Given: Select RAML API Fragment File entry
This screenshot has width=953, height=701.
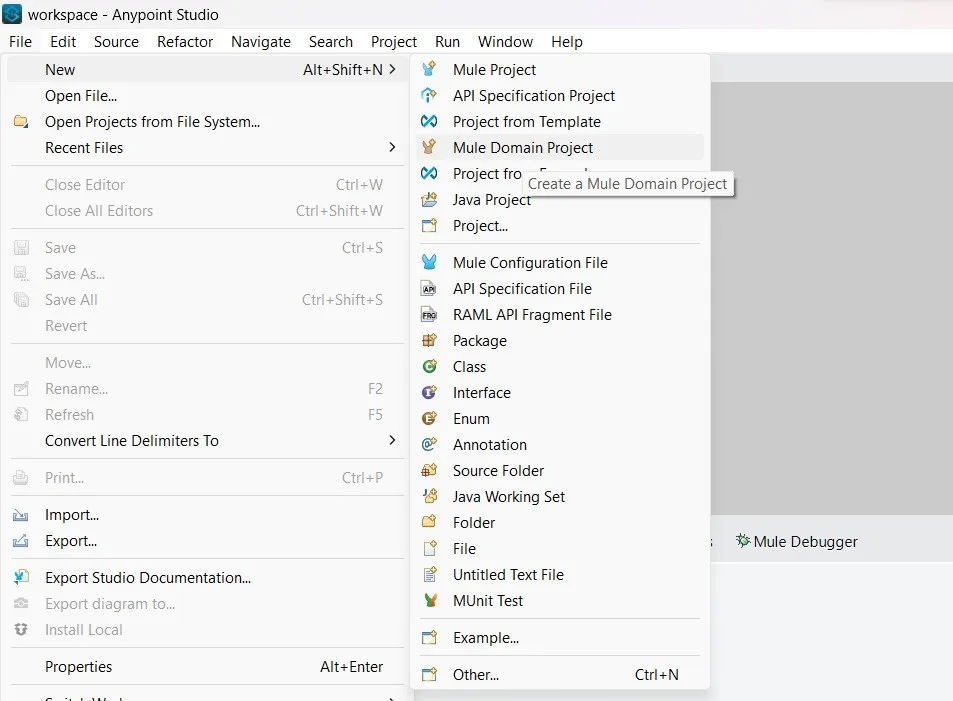Looking at the screenshot, I should (x=560, y=314).
